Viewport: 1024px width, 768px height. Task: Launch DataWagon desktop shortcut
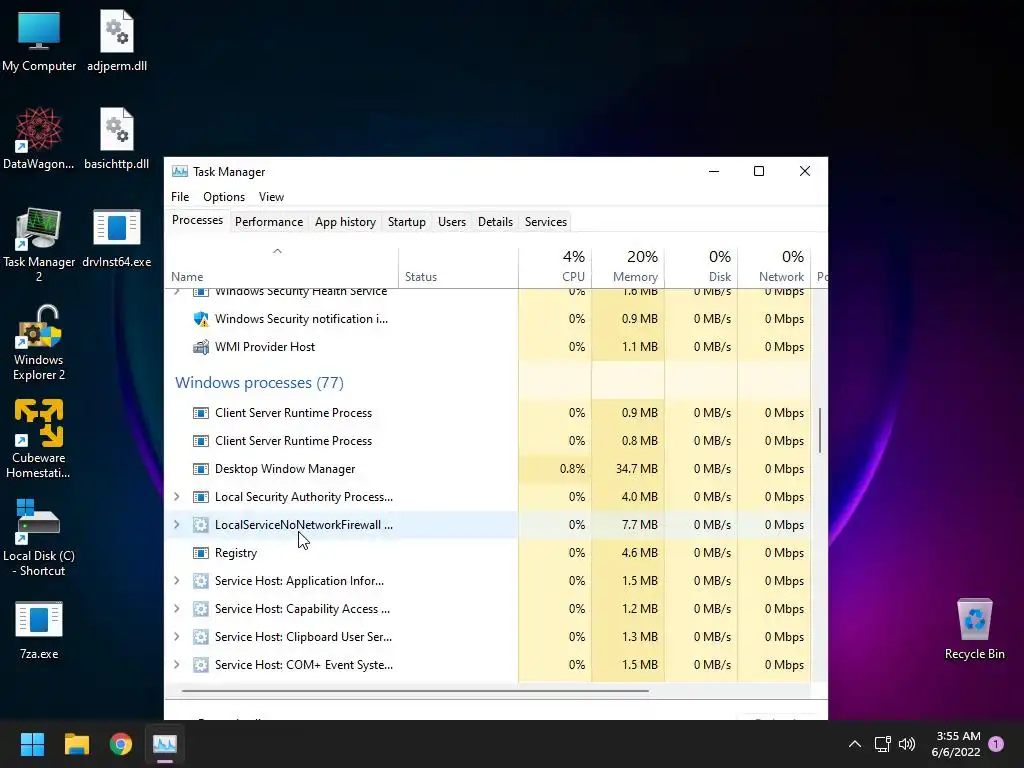click(x=39, y=139)
